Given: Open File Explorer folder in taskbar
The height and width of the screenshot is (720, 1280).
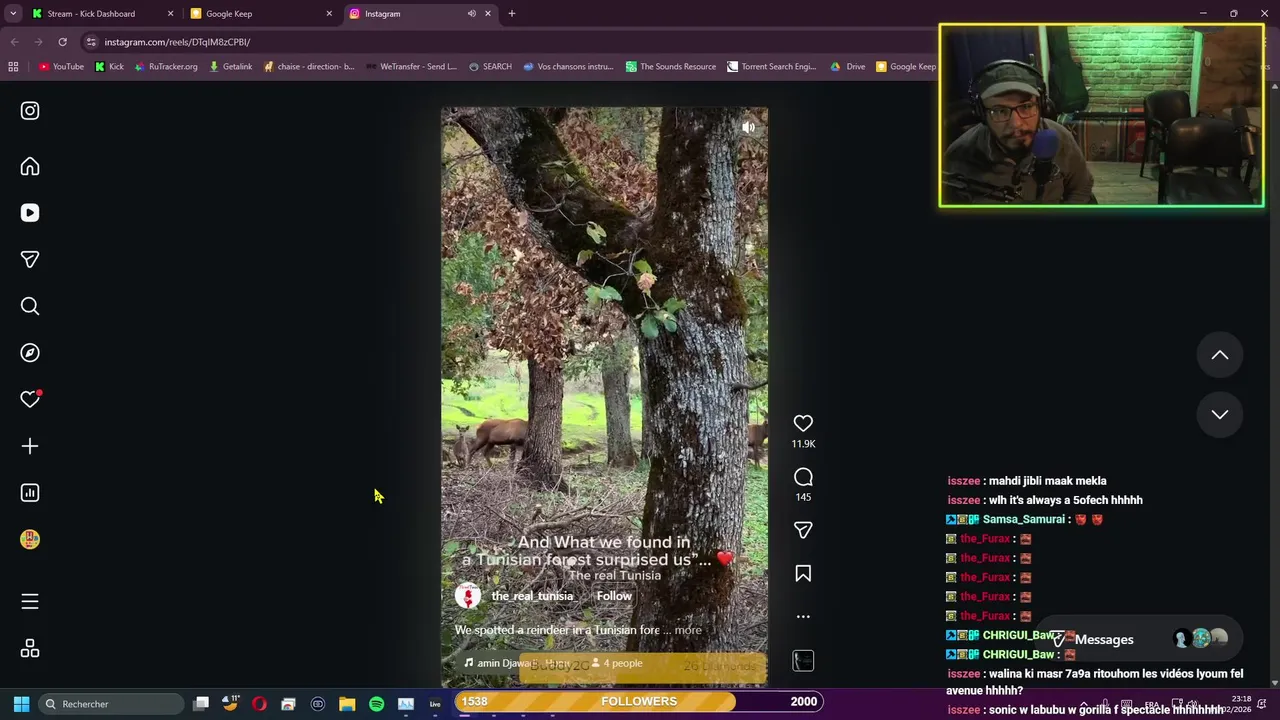Looking at the screenshot, I should tap(347, 704).
